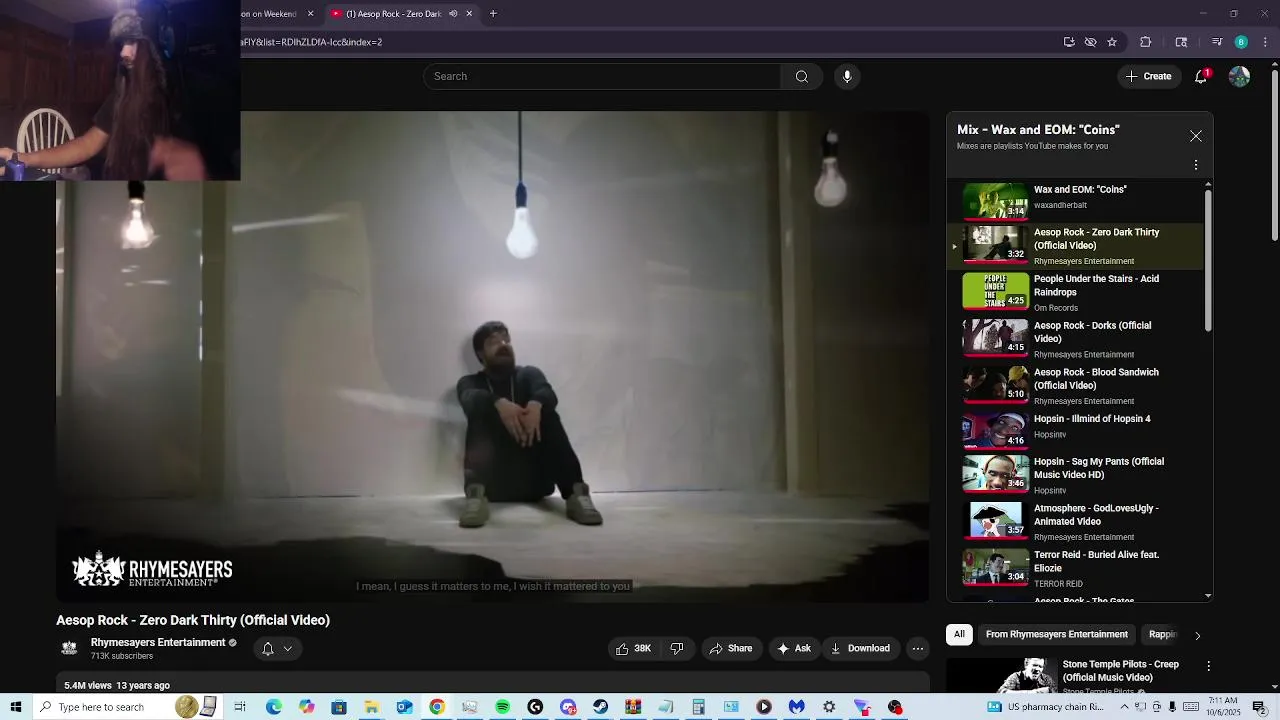Open the Windows Start menu

(x=16, y=707)
